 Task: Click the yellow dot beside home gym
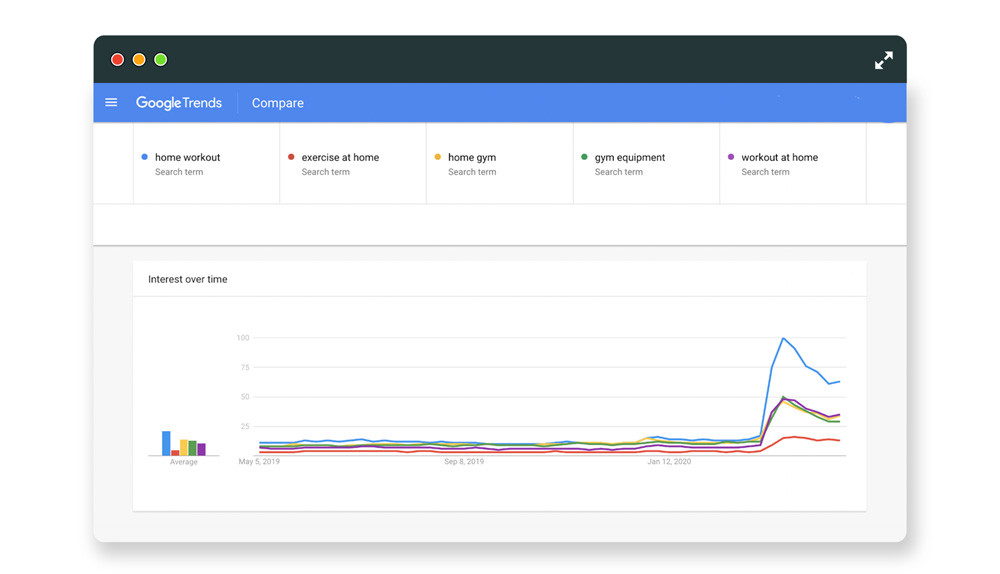[438, 157]
